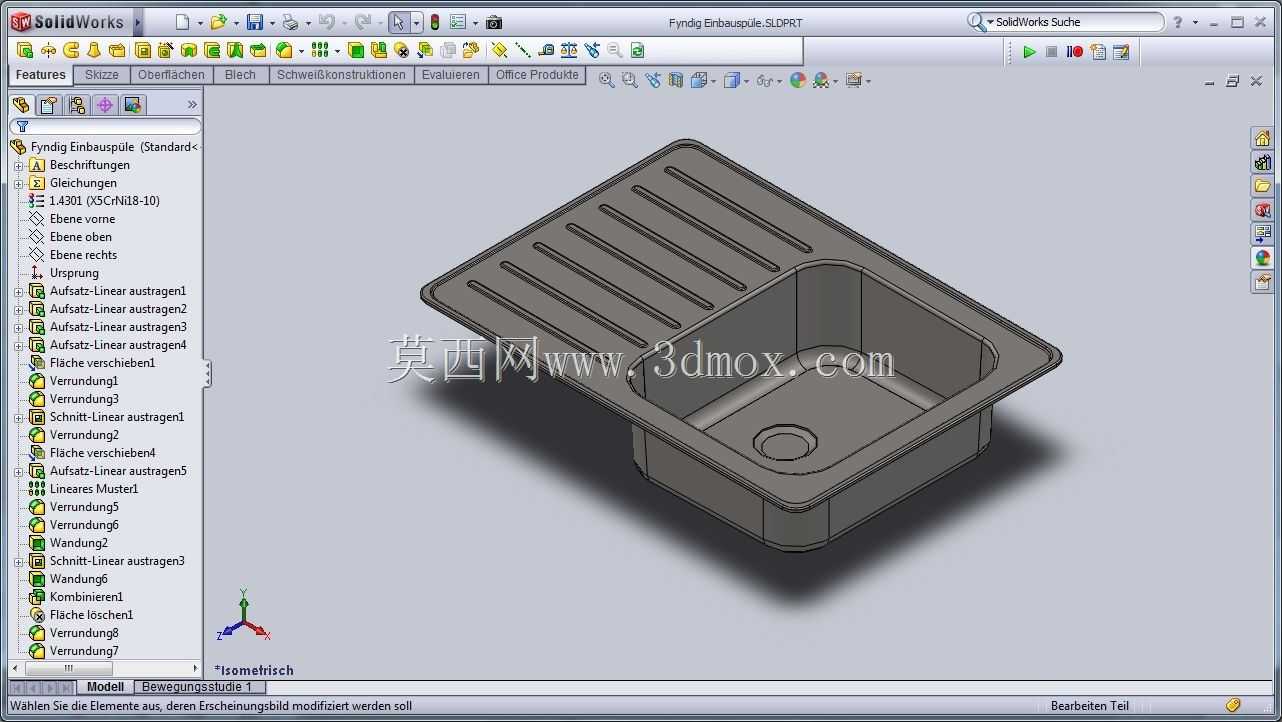Toggle the Section View icon

[x=676, y=80]
